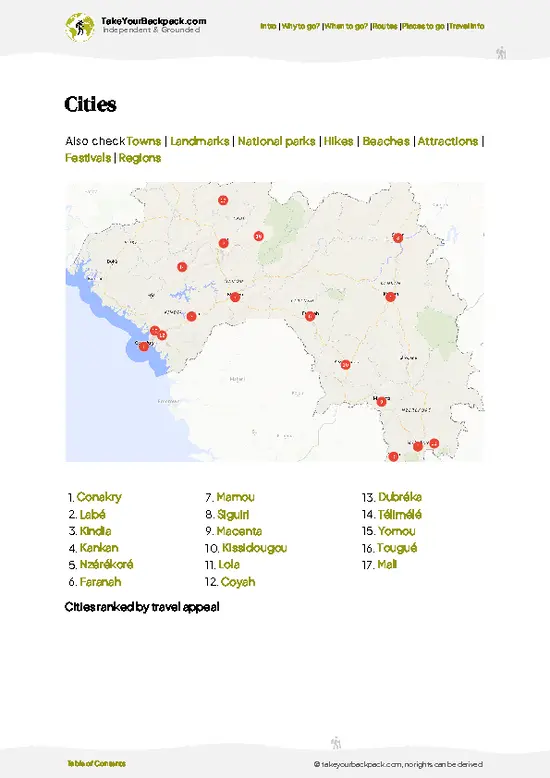Open the Intro header link
Viewport: 550px width, 778px height.
click(x=268, y=26)
